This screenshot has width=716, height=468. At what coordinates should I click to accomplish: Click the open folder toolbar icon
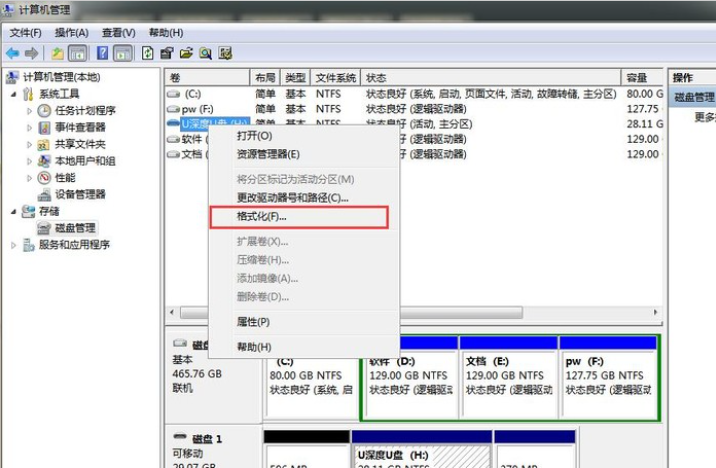pyautogui.click(x=186, y=53)
